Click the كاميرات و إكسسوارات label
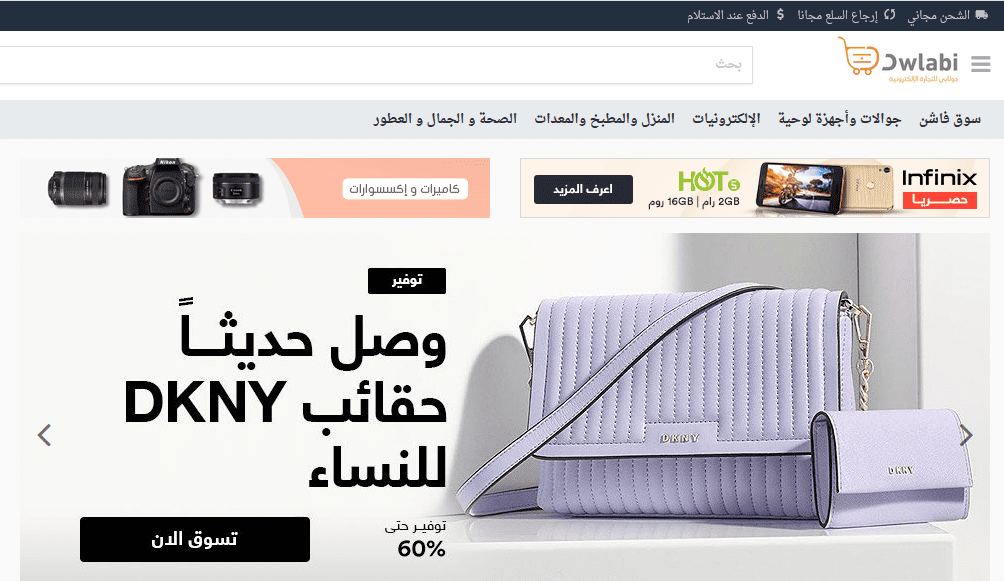1004x581 pixels. click(405, 189)
